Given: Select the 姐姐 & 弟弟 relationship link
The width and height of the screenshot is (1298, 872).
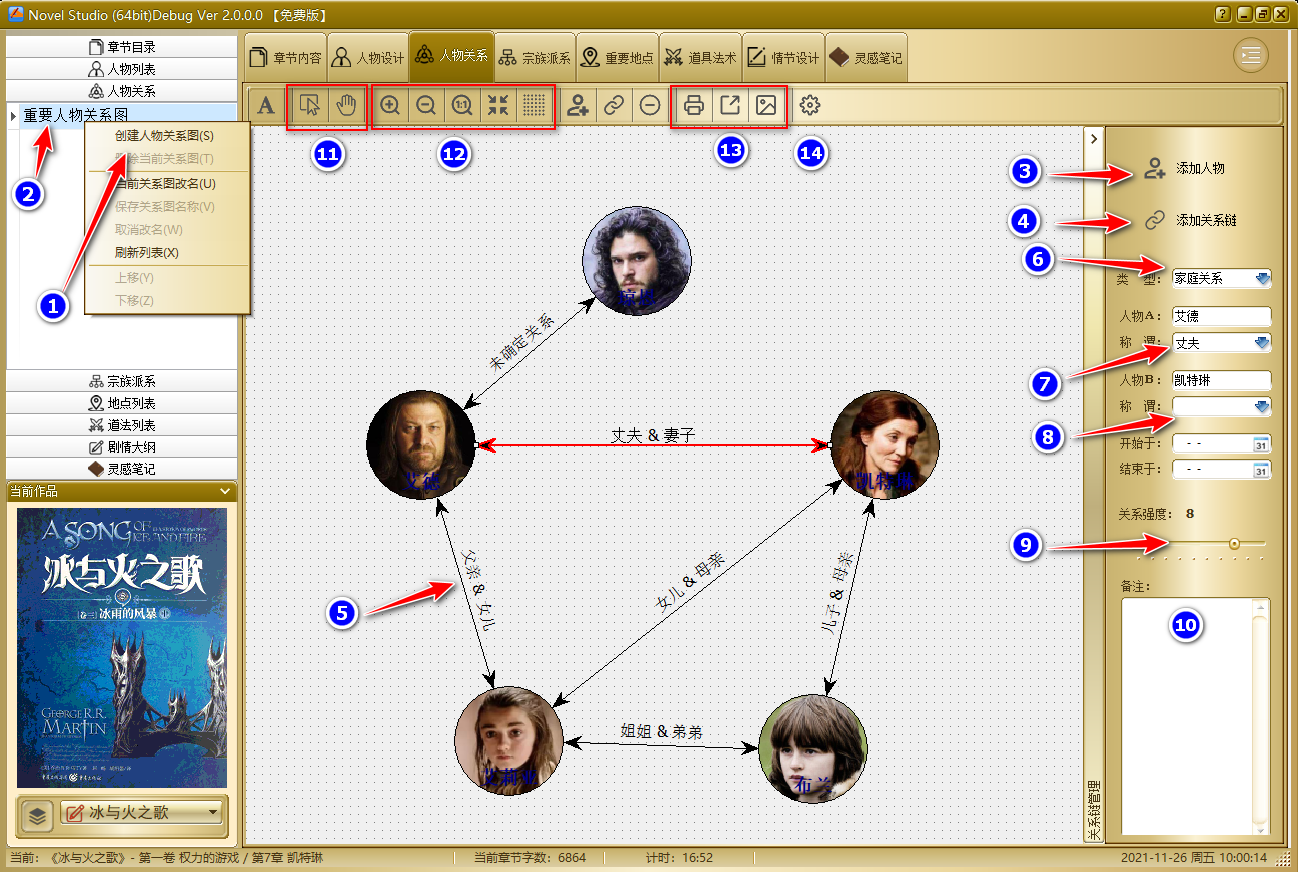Looking at the screenshot, I should [x=661, y=733].
